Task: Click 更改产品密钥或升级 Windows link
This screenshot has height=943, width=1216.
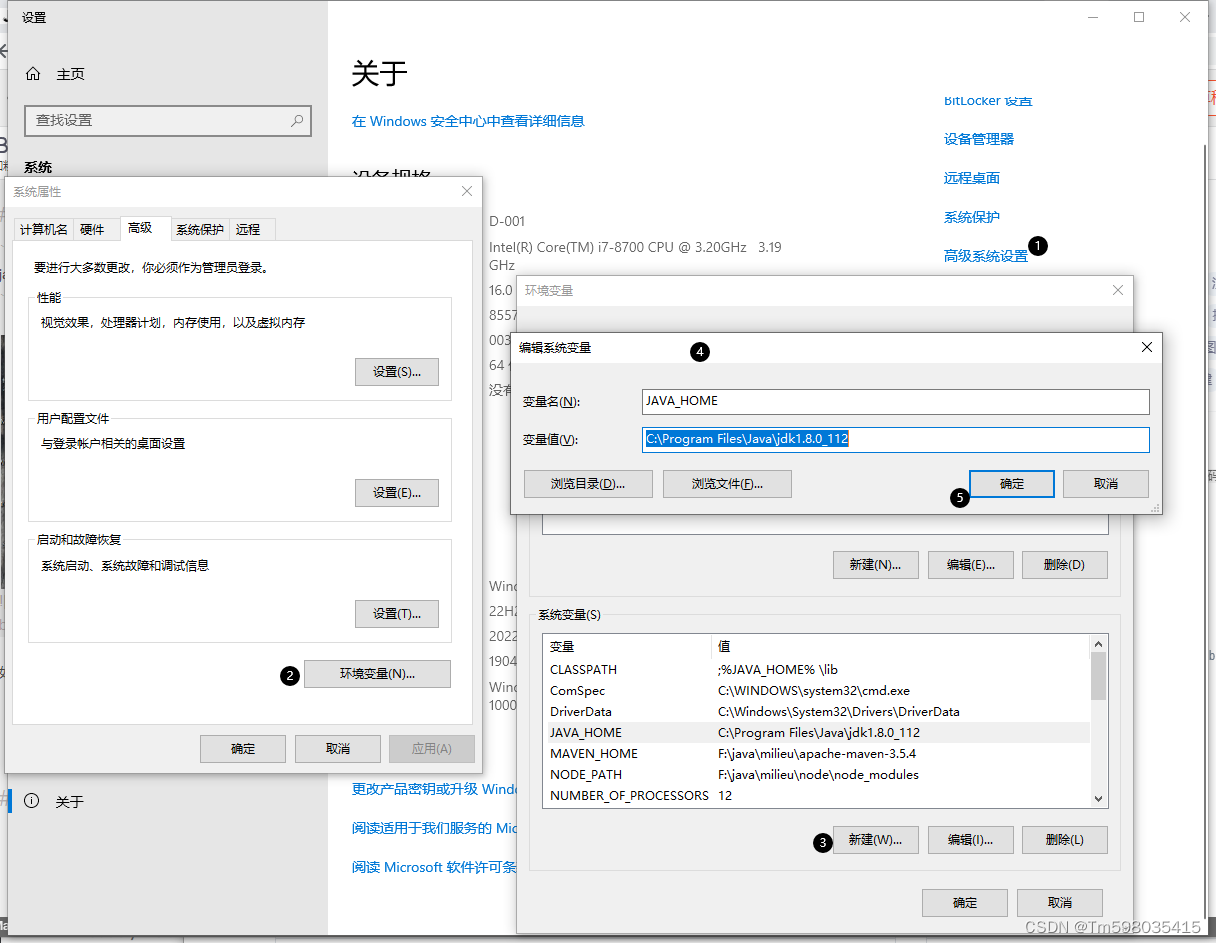Action: 435,789
